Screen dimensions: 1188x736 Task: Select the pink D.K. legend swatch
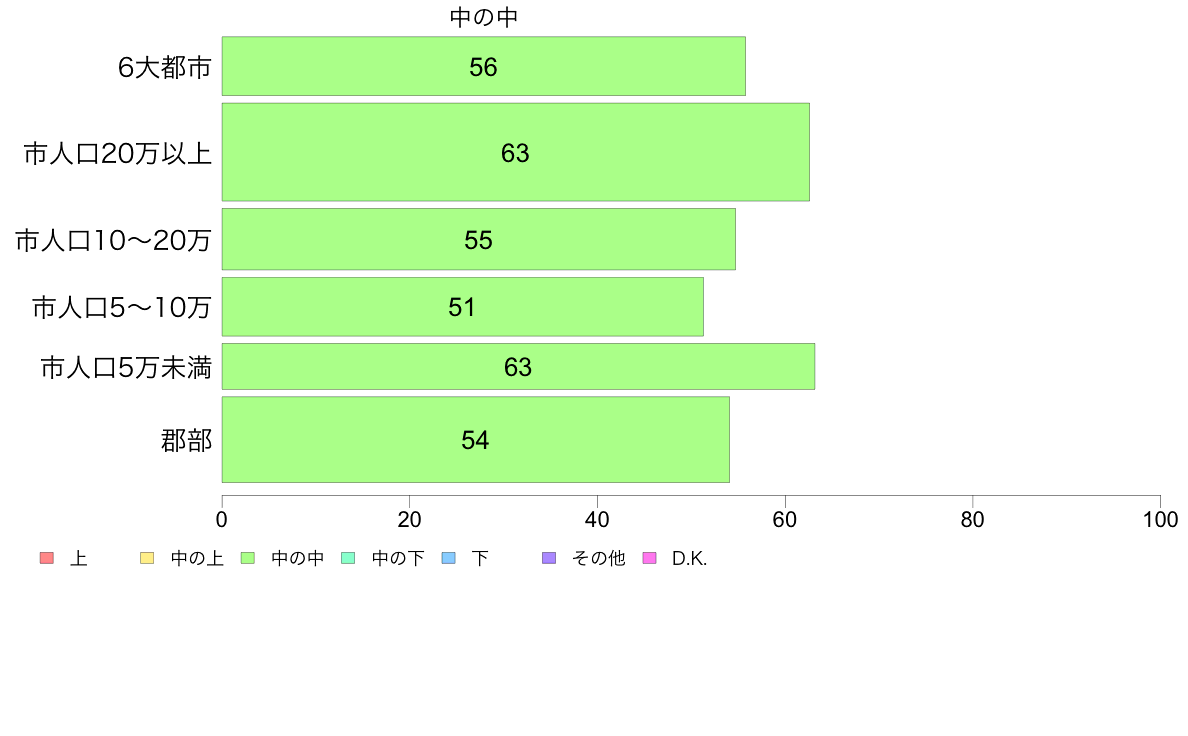649,558
